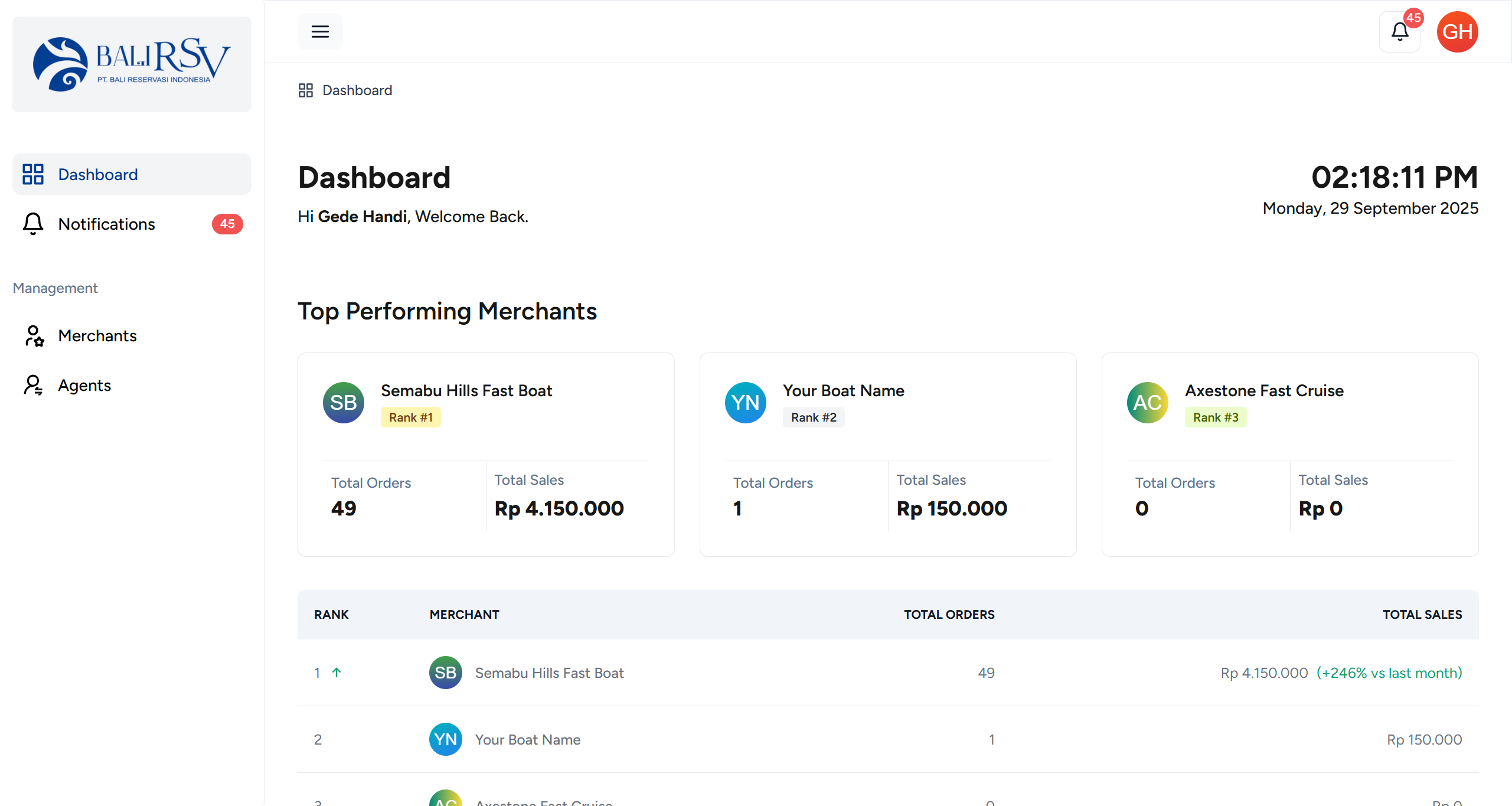Open Semabu Hills Fast Boat table row

(x=549, y=673)
